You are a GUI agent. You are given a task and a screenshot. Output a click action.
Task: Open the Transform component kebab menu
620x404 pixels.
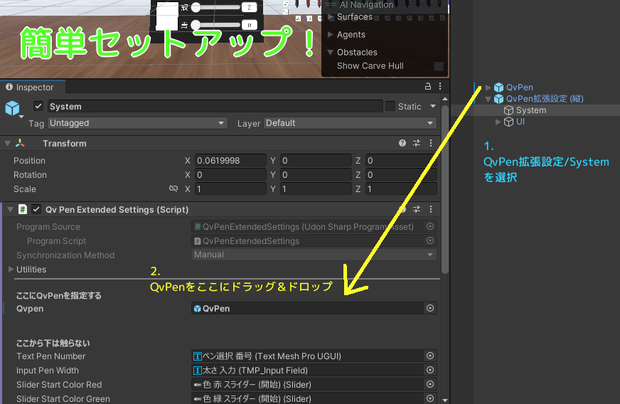pyautogui.click(x=431, y=143)
